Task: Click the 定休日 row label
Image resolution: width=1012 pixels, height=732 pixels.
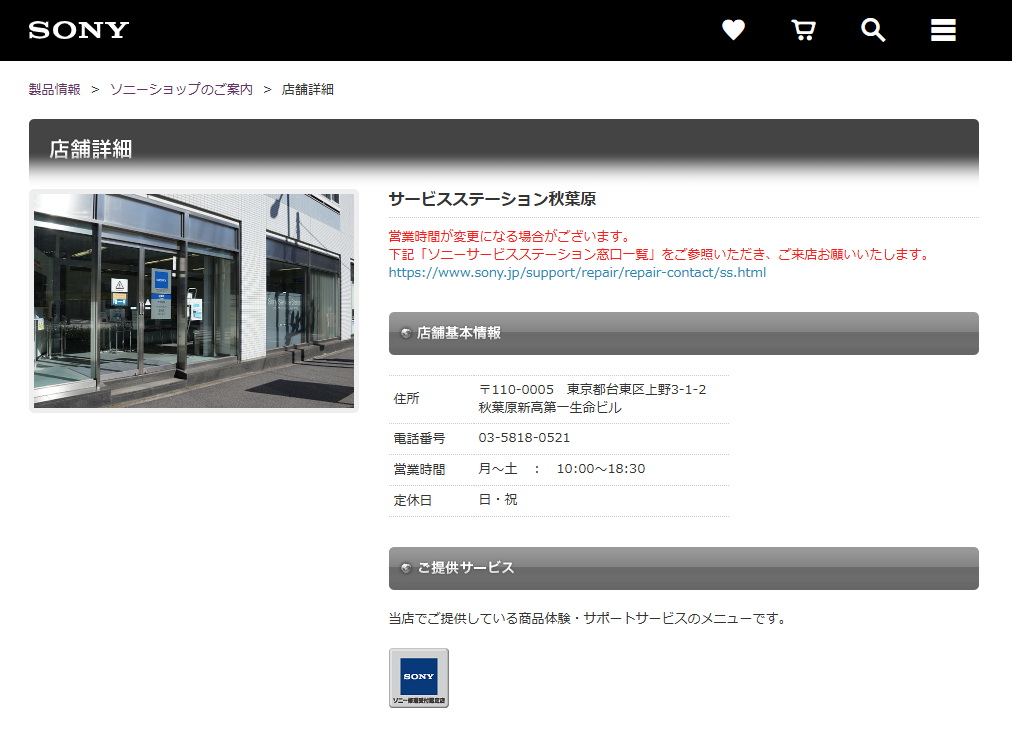Action: click(413, 501)
